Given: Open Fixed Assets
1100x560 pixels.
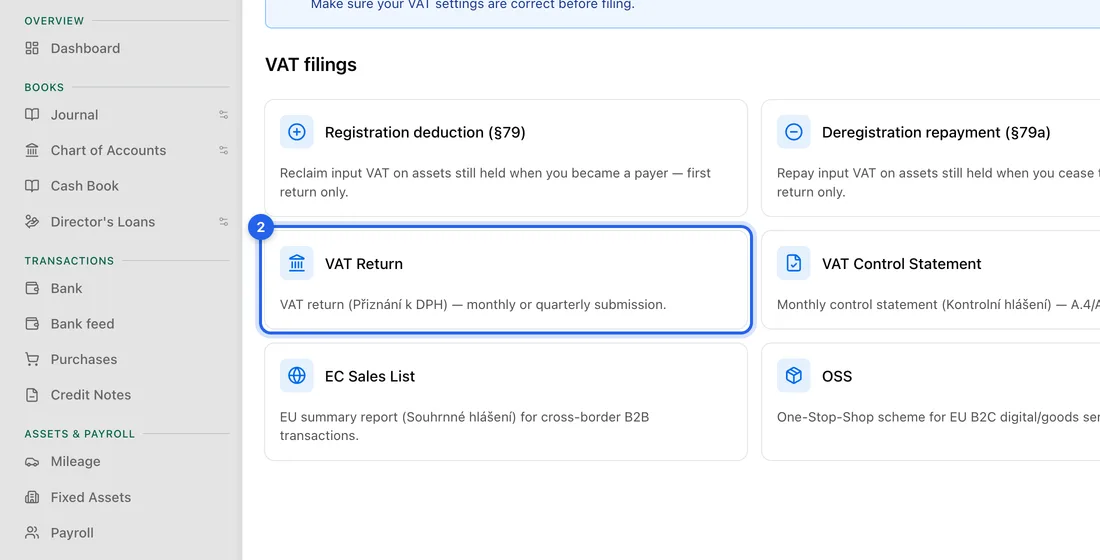Looking at the screenshot, I should tap(90, 498).
